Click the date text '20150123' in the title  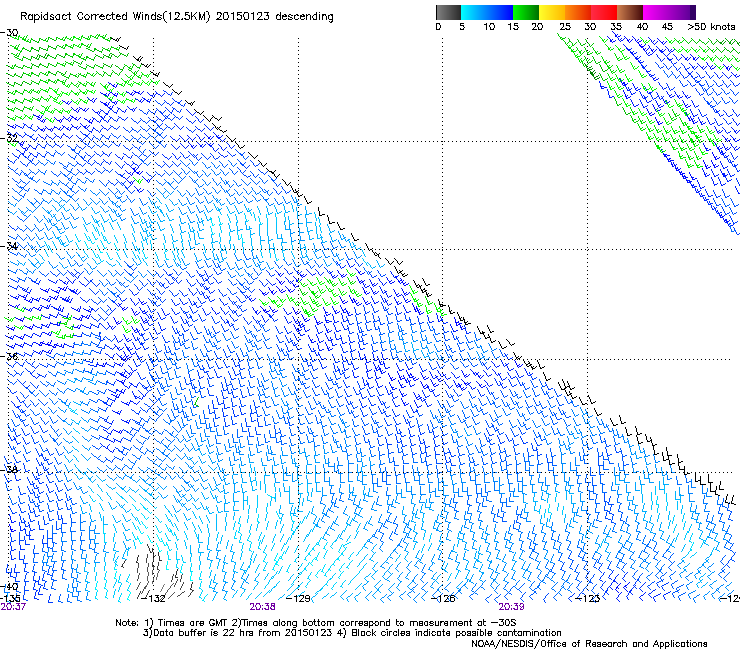click(243, 16)
